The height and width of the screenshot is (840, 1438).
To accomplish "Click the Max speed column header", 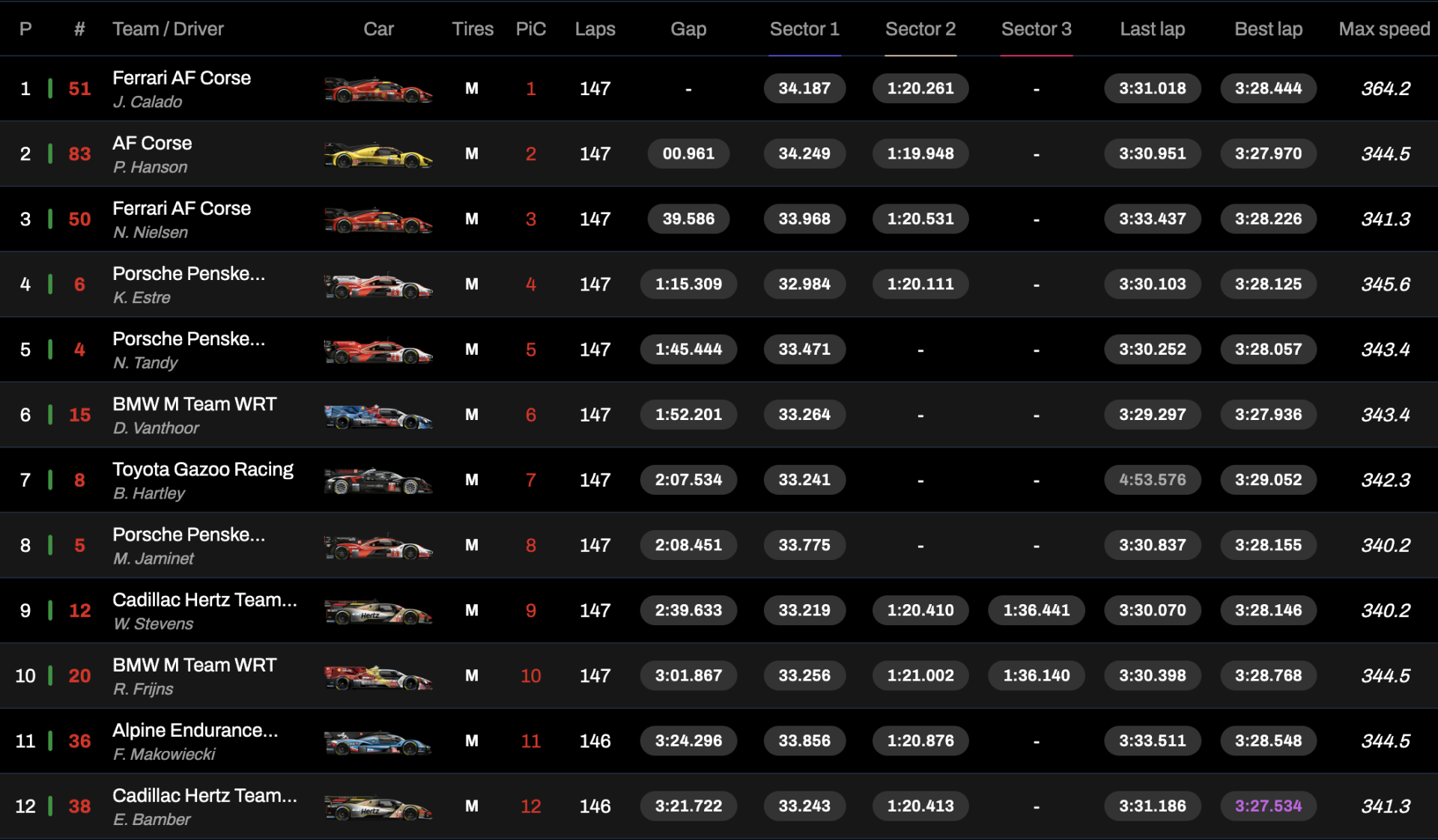I will (x=1384, y=29).
